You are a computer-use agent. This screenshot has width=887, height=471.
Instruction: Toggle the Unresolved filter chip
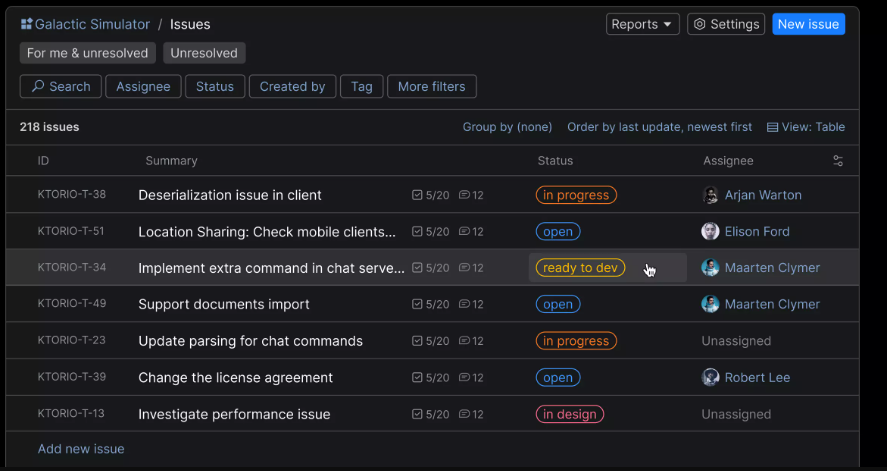pyautogui.click(x=204, y=53)
